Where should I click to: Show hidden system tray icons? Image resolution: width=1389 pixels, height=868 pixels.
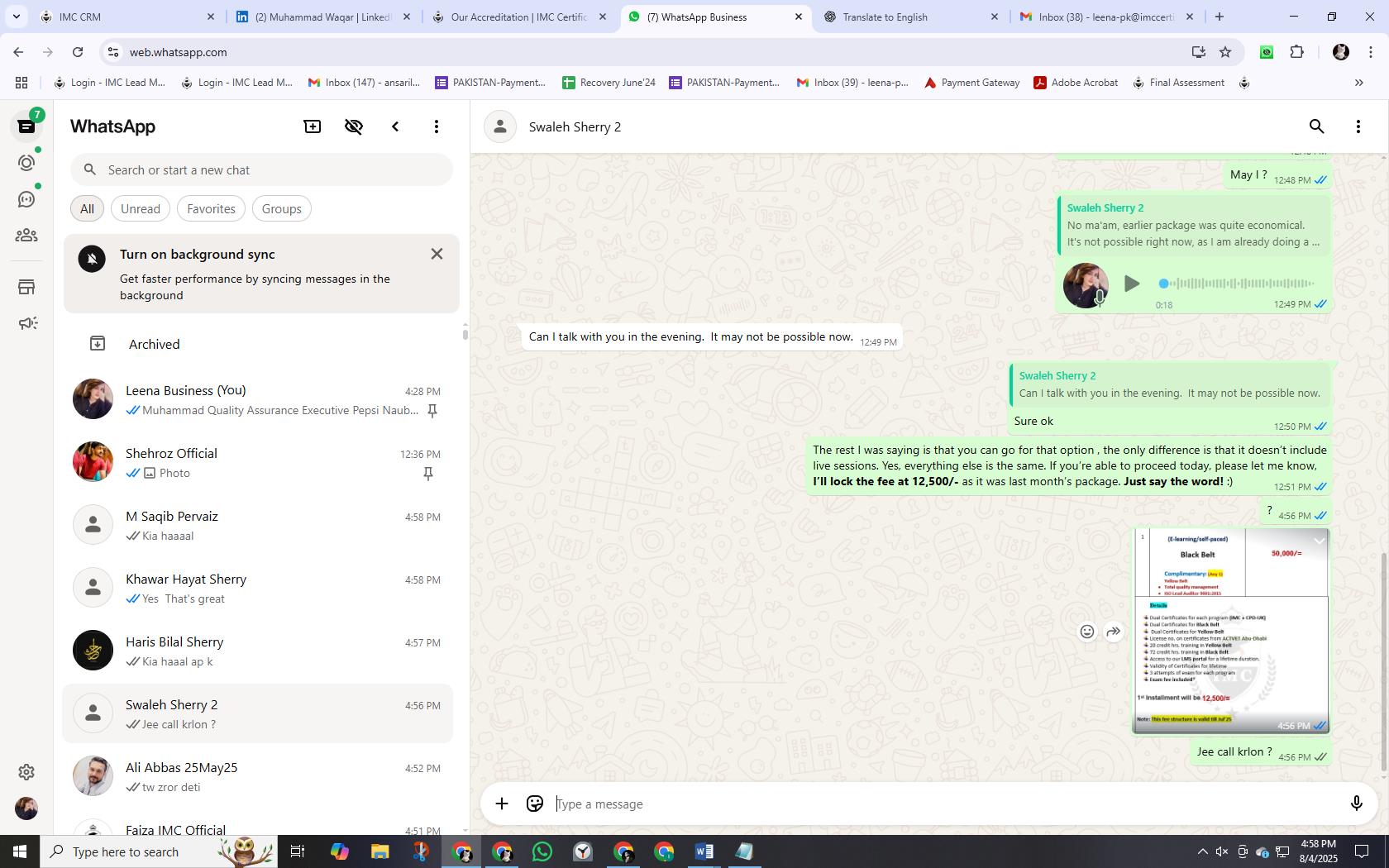(1202, 851)
